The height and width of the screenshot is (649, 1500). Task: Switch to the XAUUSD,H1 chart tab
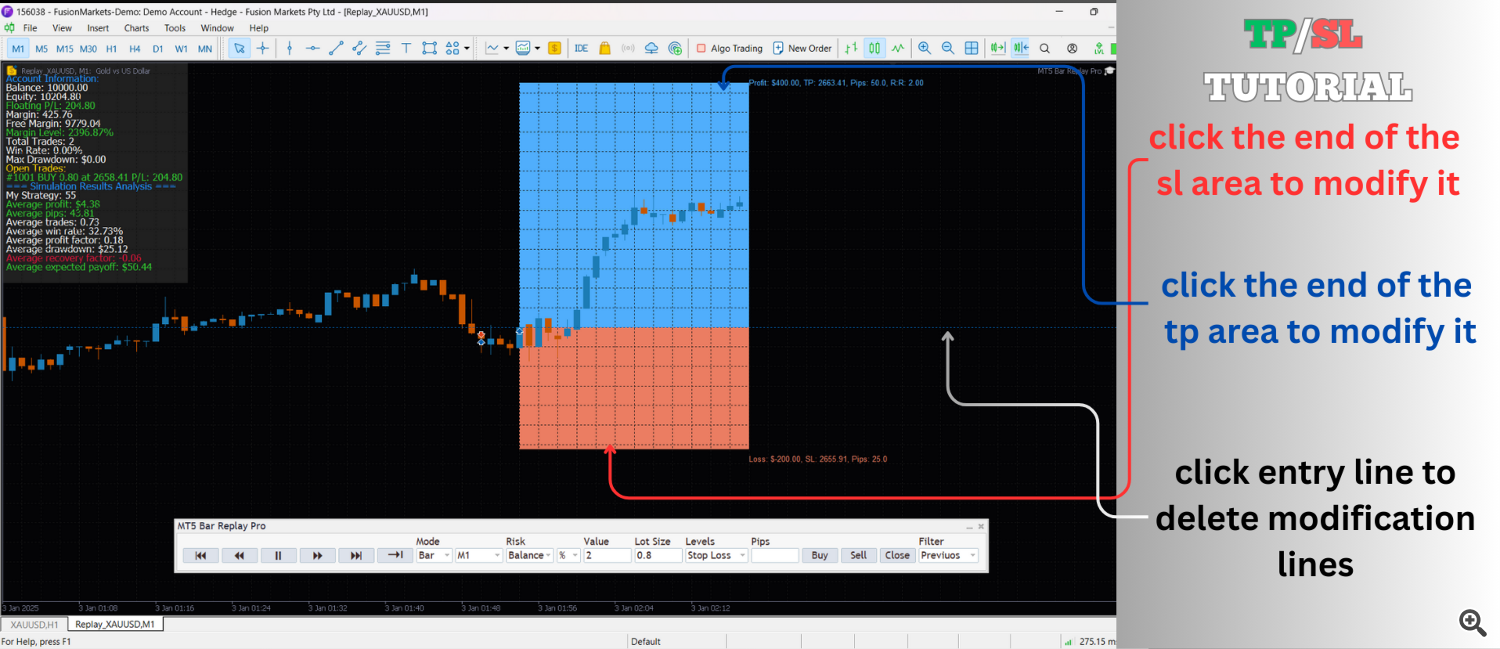pyautogui.click(x=34, y=624)
